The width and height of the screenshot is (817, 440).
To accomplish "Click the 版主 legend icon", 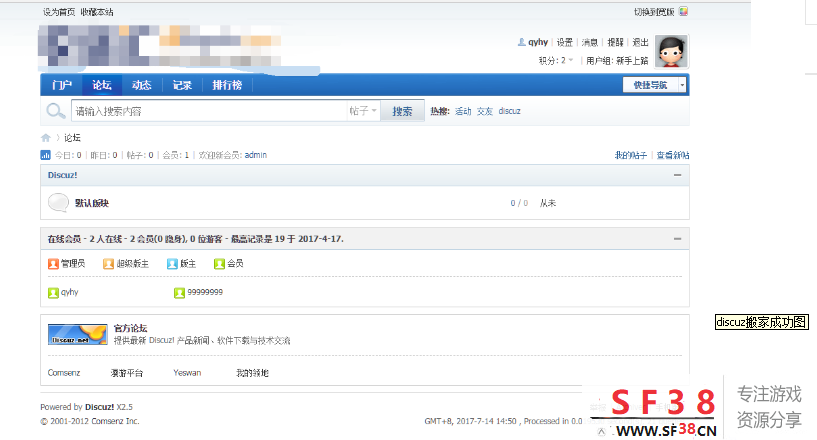I will click(172, 264).
